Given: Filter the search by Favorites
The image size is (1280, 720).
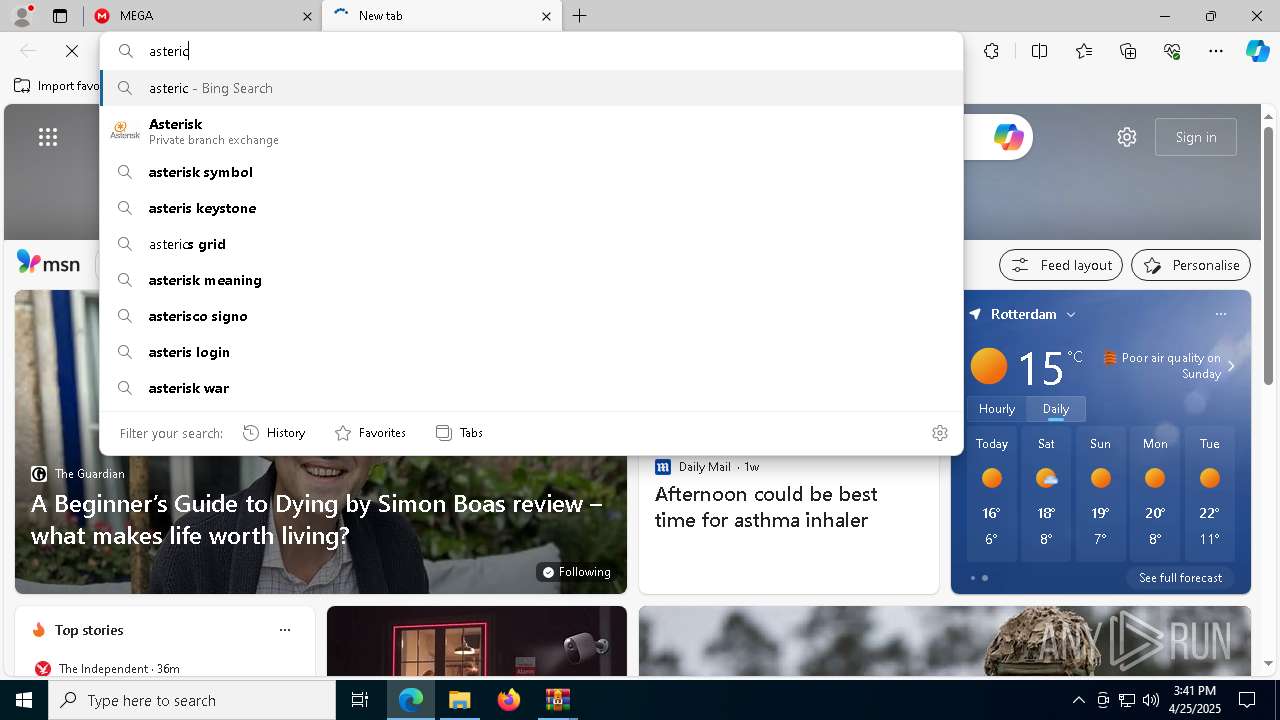Looking at the screenshot, I should coord(370,433).
